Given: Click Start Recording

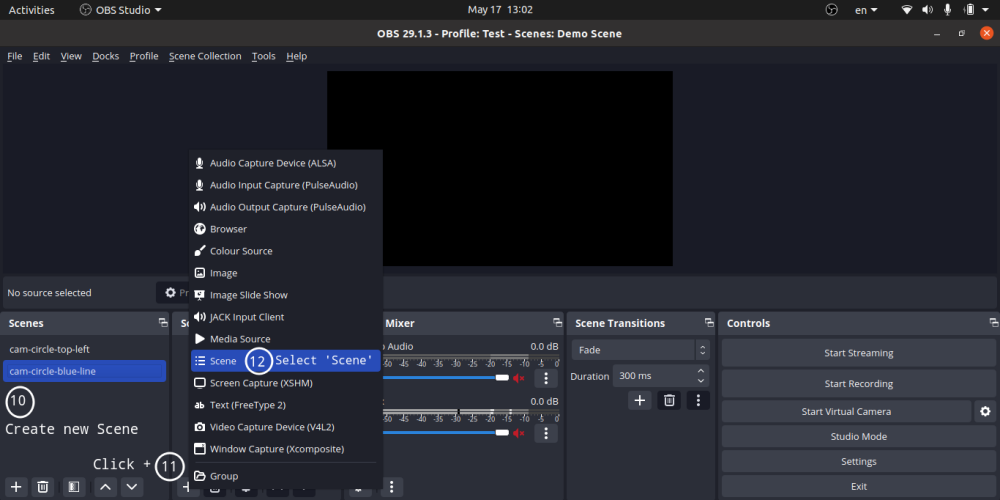Looking at the screenshot, I should click(858, 384).
